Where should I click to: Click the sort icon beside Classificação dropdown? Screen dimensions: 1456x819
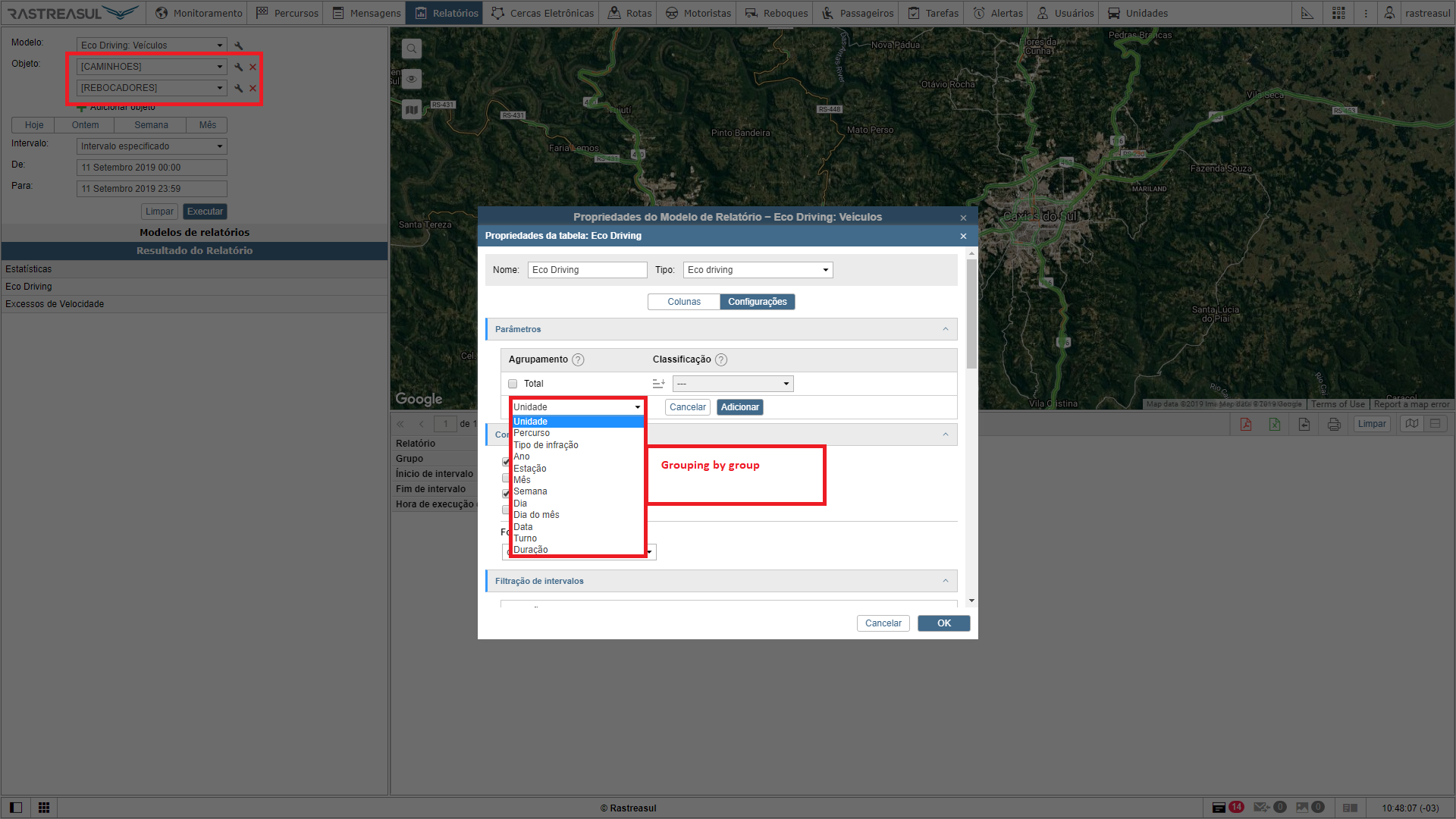click(658, 384)
